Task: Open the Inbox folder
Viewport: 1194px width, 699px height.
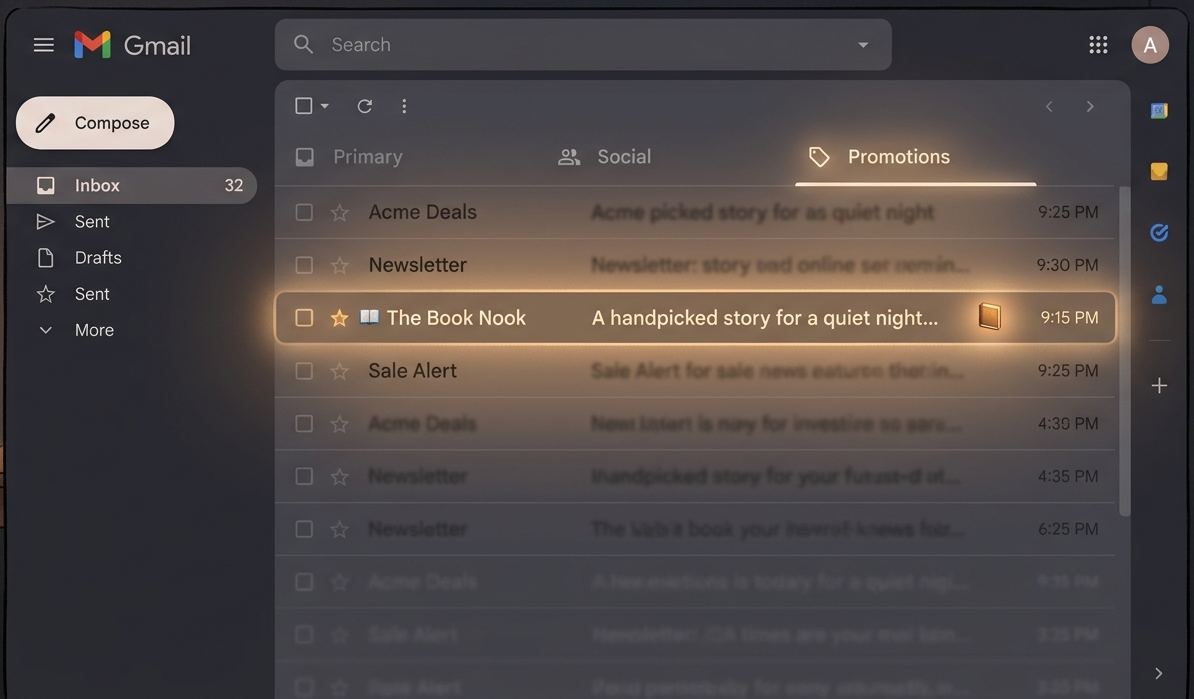Action: tap(132, 185)
